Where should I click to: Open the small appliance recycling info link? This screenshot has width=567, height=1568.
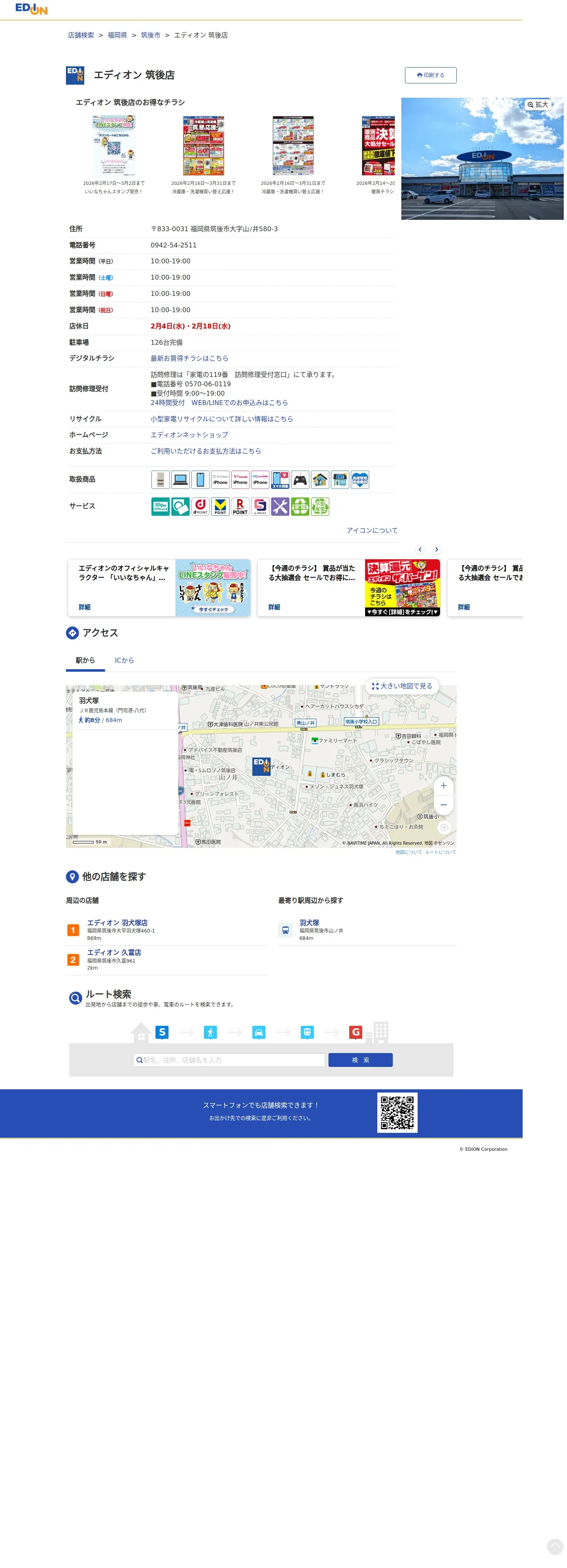pos(221,419)
